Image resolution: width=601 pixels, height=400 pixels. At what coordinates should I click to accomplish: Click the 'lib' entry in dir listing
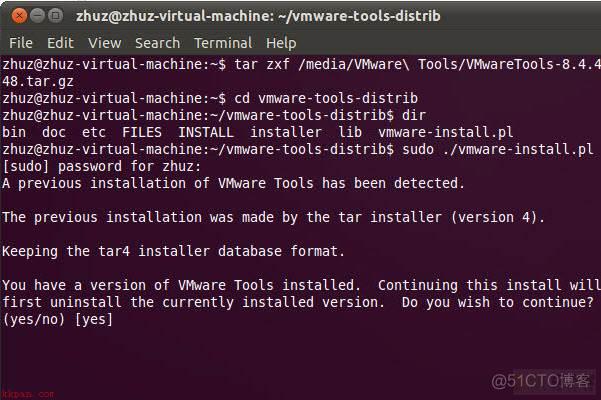tap(350, 132)
